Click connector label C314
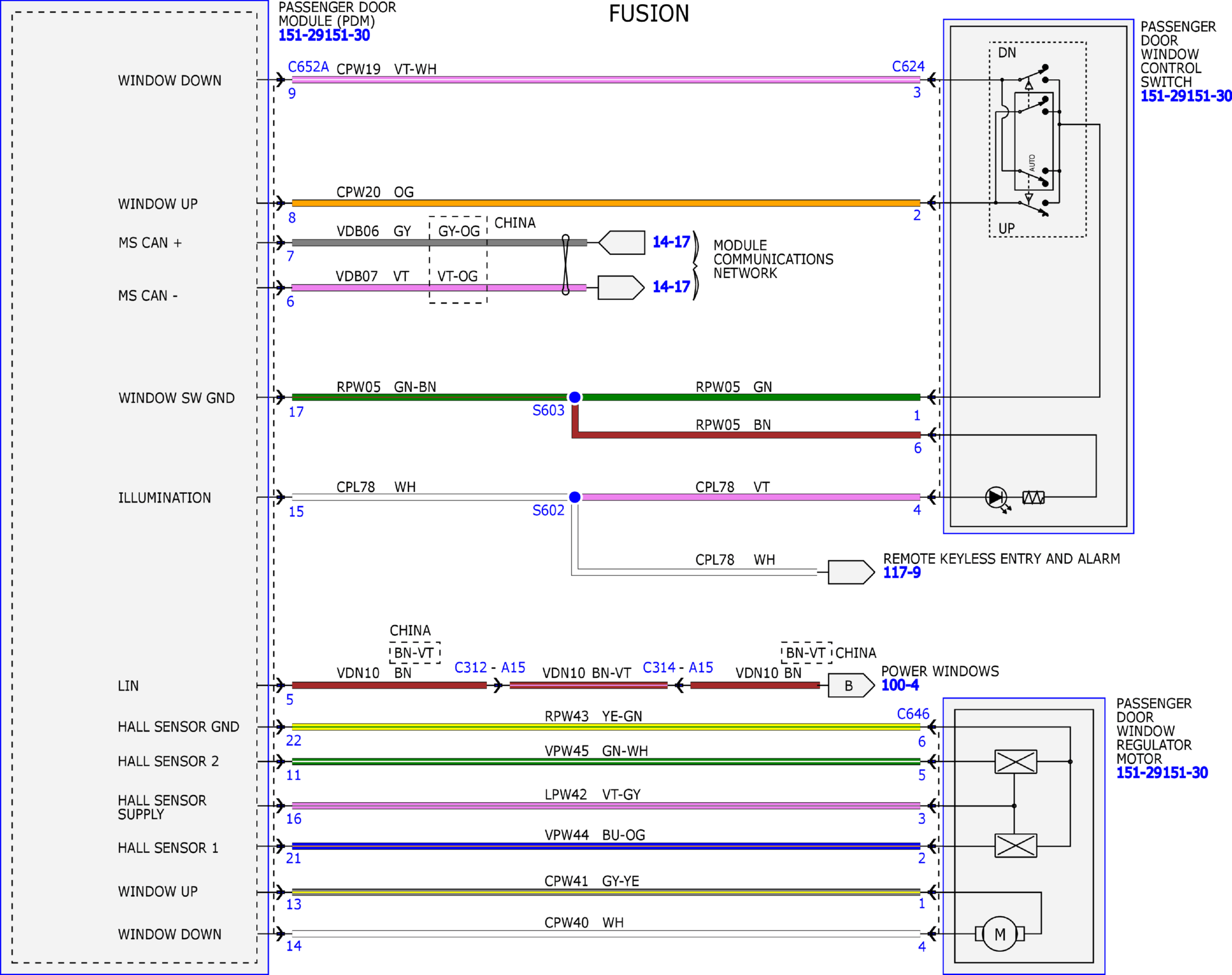 point(659,668)
